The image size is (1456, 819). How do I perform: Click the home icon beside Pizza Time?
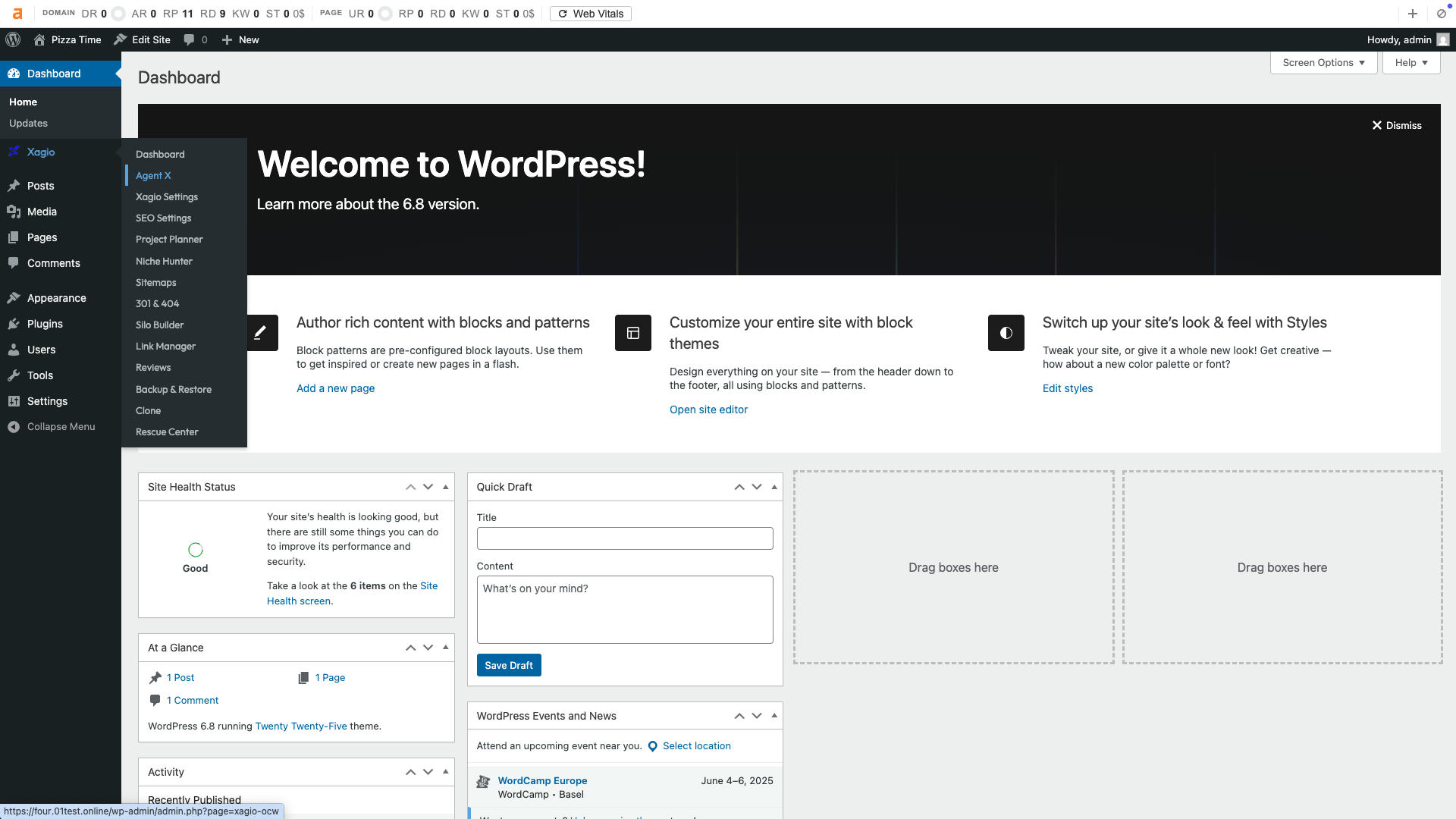click(39, 39)
